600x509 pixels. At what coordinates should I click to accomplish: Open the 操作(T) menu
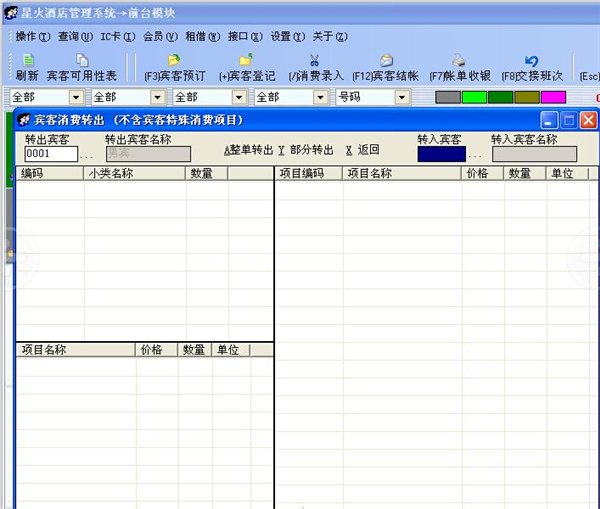coord(33,36)
